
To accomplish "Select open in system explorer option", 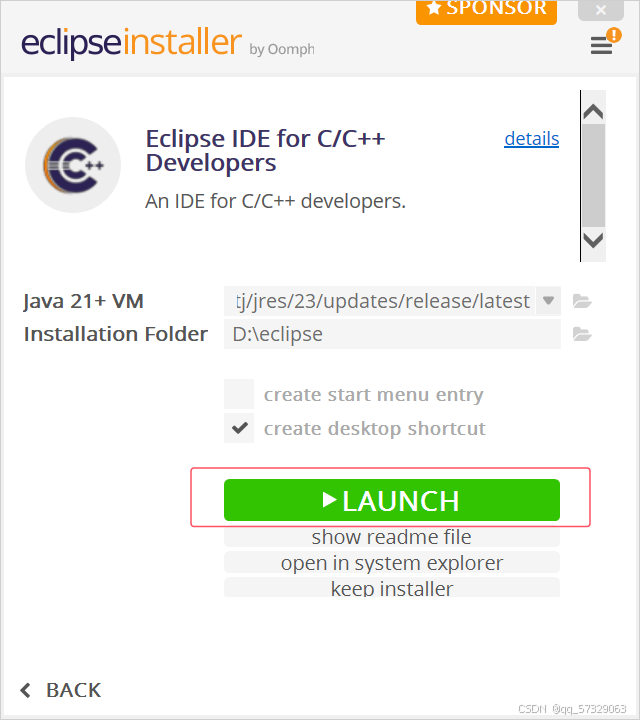I will tap(392, 562).
